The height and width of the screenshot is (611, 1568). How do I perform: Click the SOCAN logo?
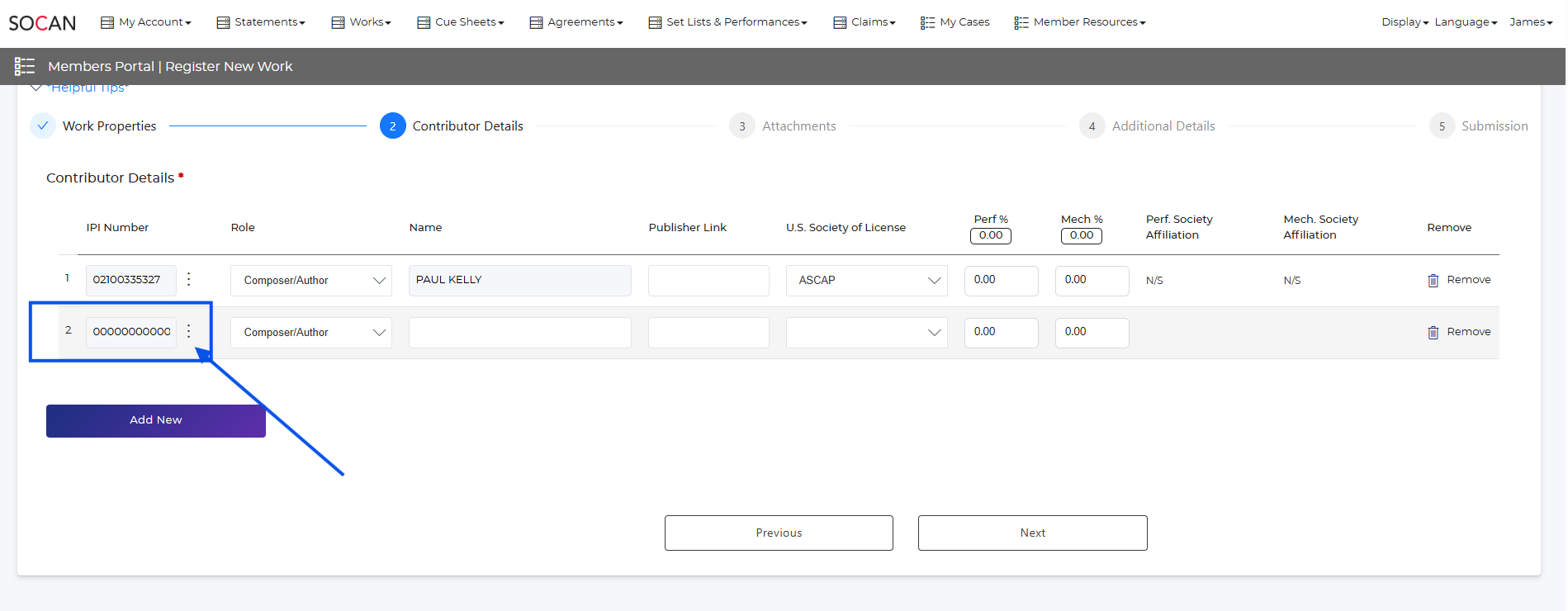click(42, 23)
